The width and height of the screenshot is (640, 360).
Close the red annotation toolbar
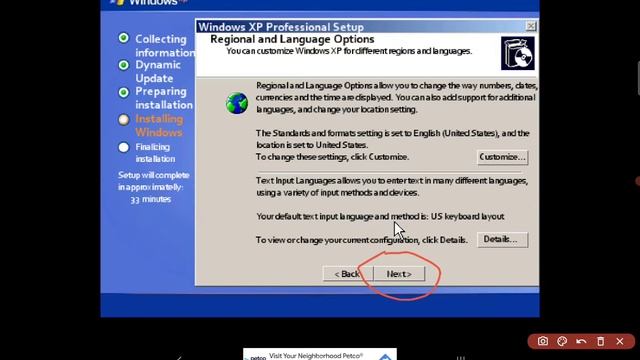pyautogui.click(x=620, y=341)
